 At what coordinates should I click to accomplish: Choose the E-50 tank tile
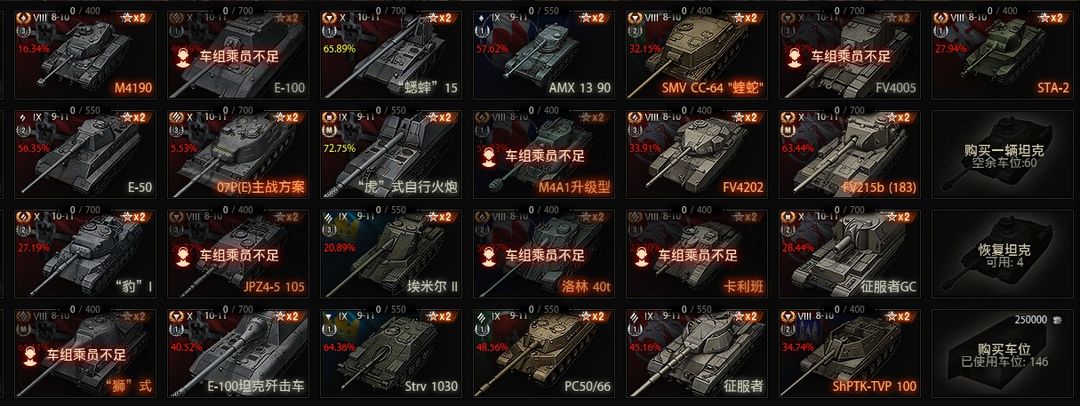coord(85,155)
